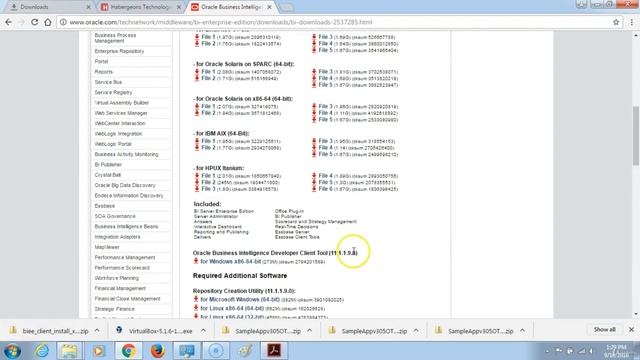Download File 3 for Oracle Solaris on SPARC
640x360 pixels.
coord(325,71)
